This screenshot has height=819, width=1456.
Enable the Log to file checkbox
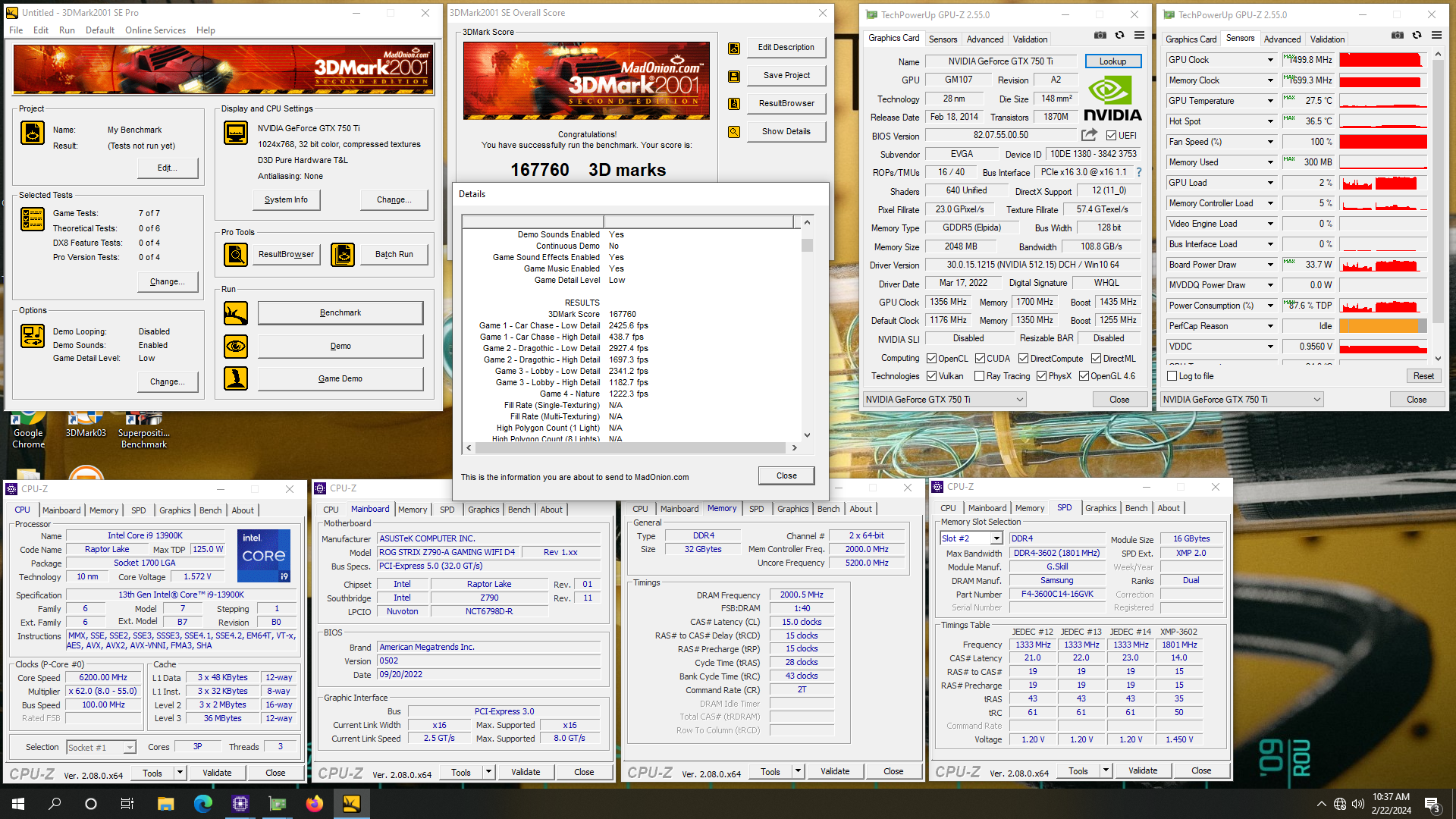coord(1172,376)
